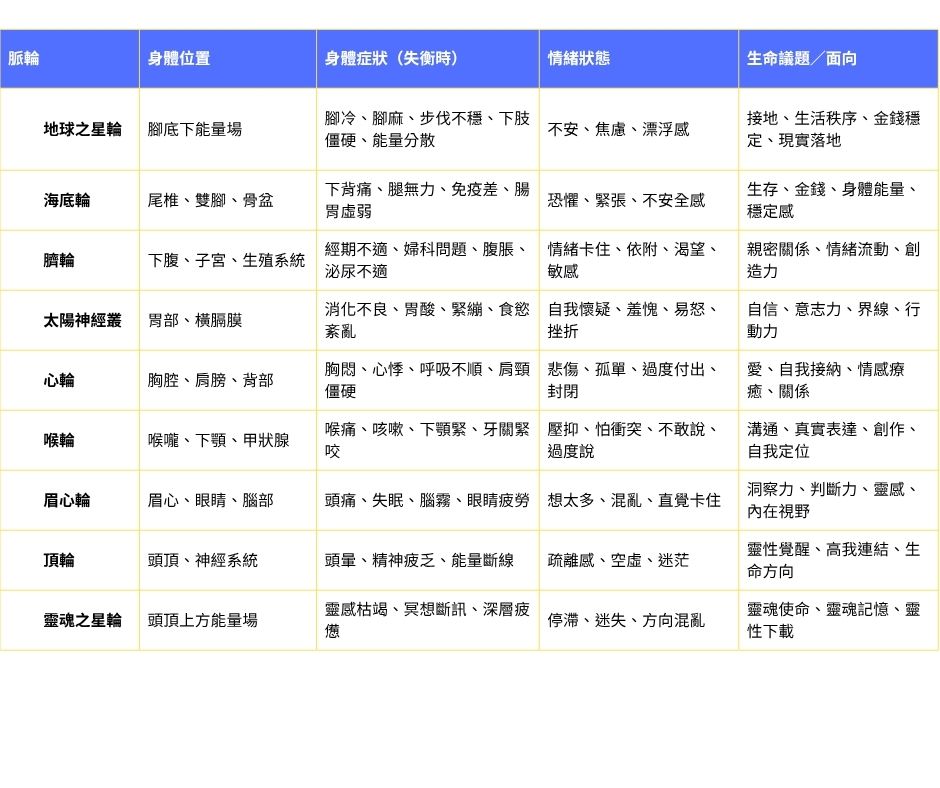940x788 pixels.
Task: Select the 頭頂上方能量場 cell
Action: (203, 620)
